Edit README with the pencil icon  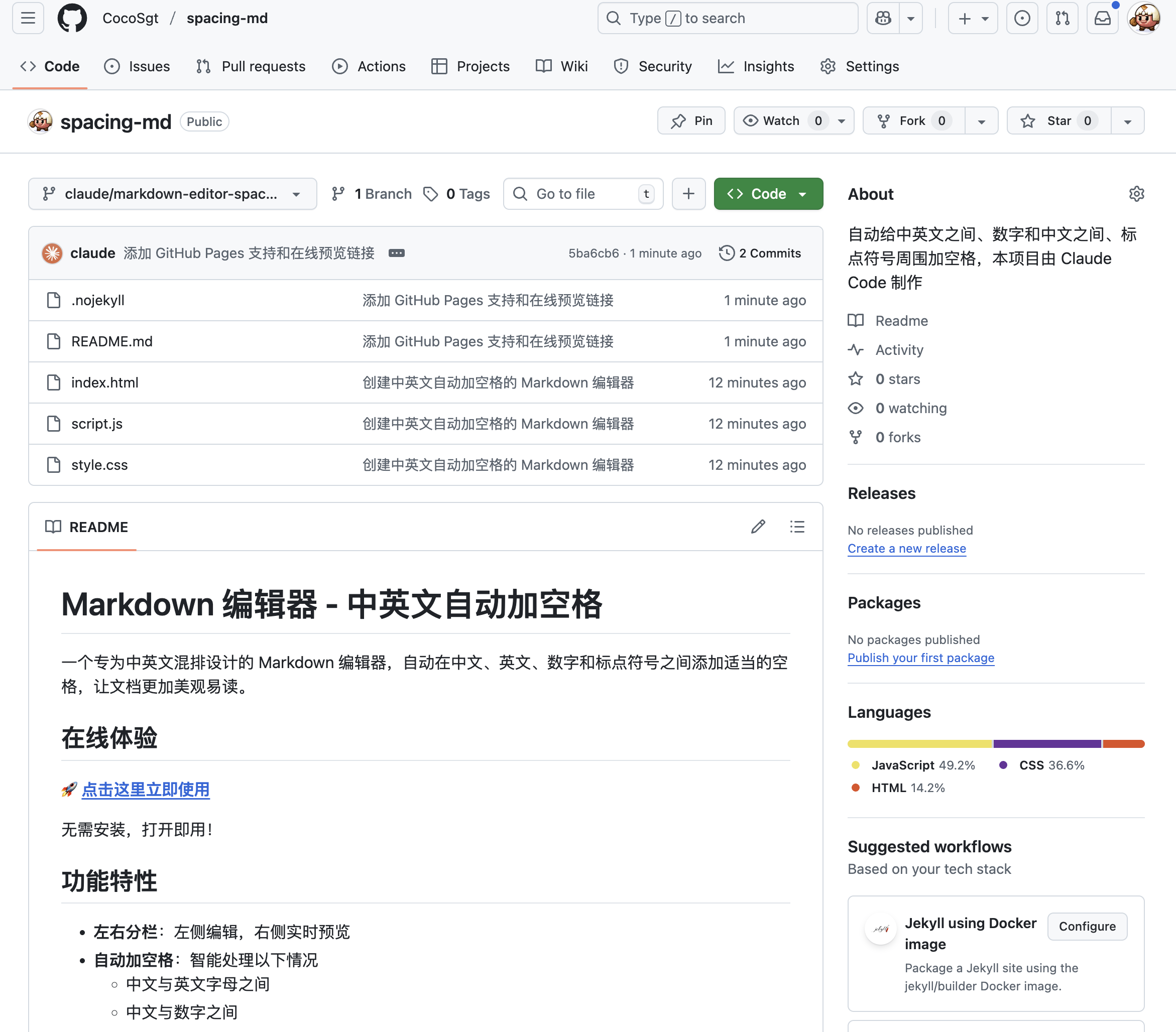[758, 527]
